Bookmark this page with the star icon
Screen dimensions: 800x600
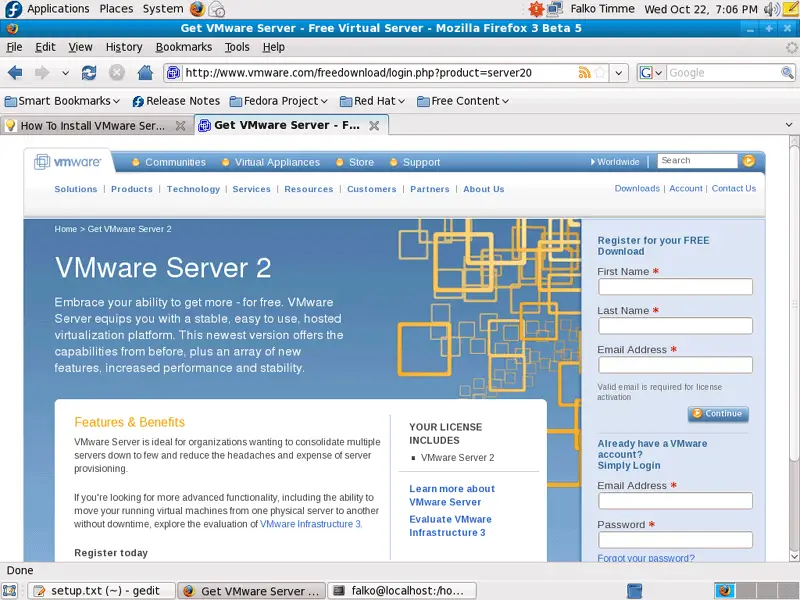(x=600, y=73)
